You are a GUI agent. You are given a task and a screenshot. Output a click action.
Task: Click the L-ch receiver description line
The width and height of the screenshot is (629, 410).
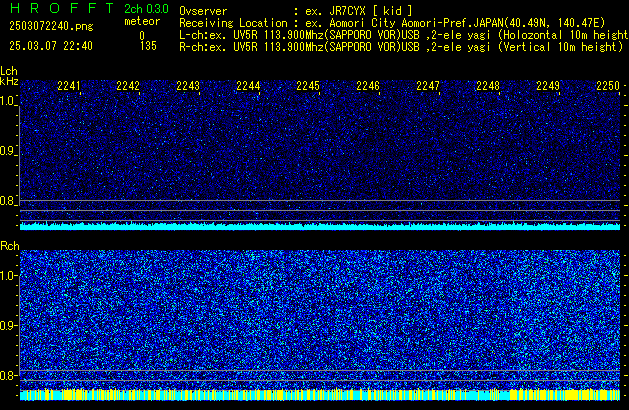coord(404,35)
